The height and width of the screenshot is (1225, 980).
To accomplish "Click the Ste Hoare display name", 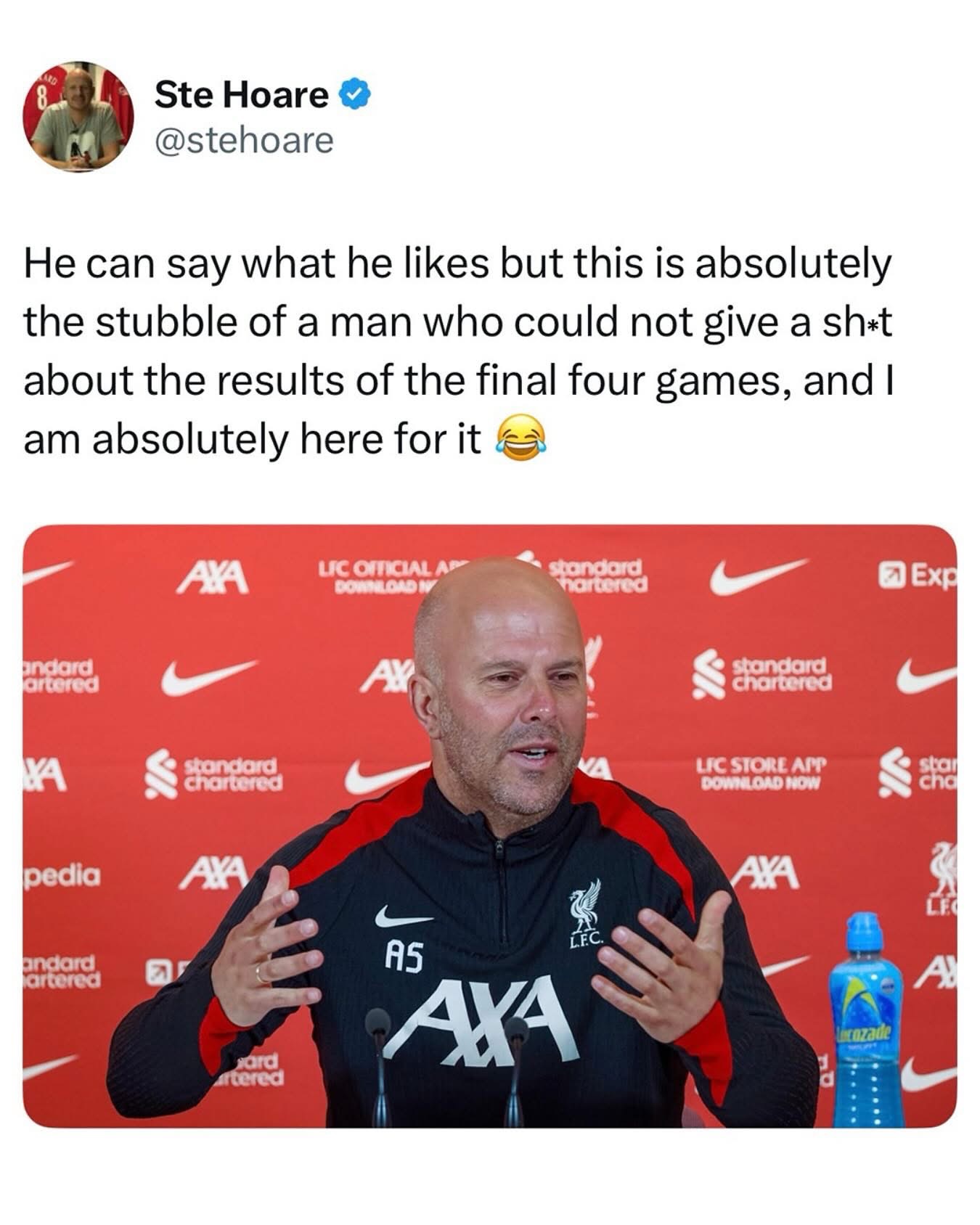I will click(x=242, y=95).
